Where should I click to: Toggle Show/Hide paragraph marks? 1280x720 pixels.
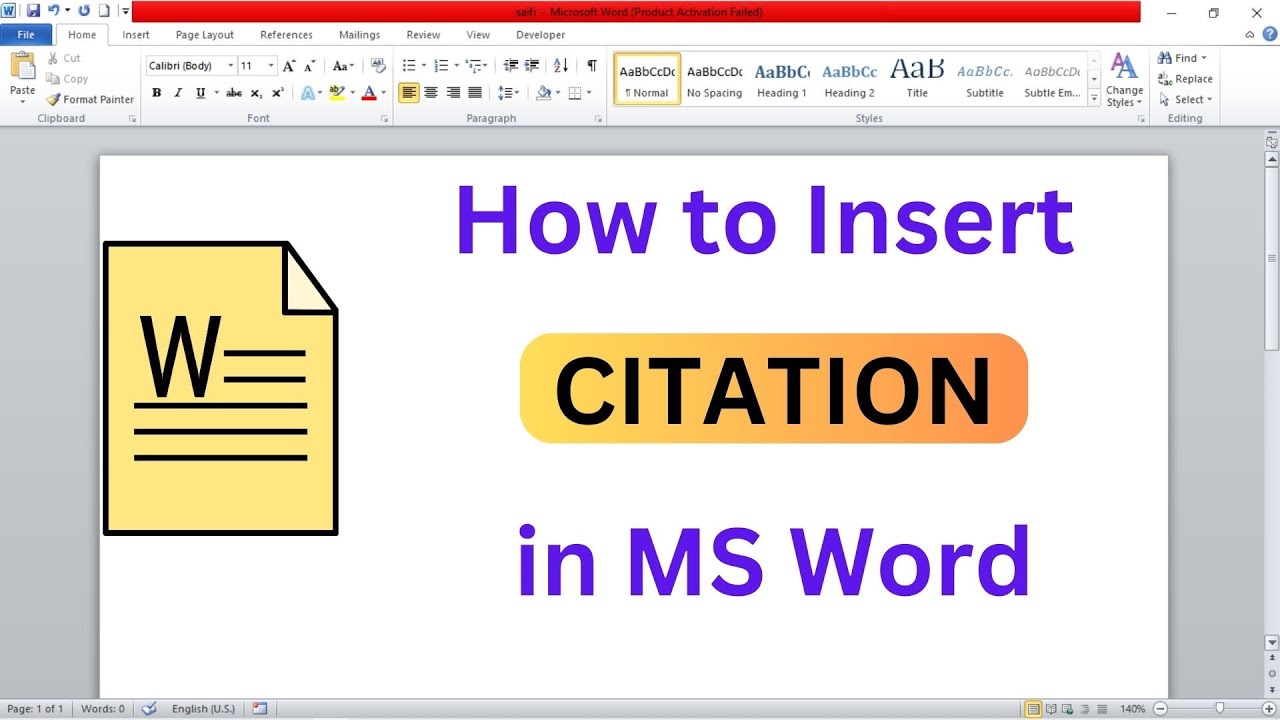(592, 66)
